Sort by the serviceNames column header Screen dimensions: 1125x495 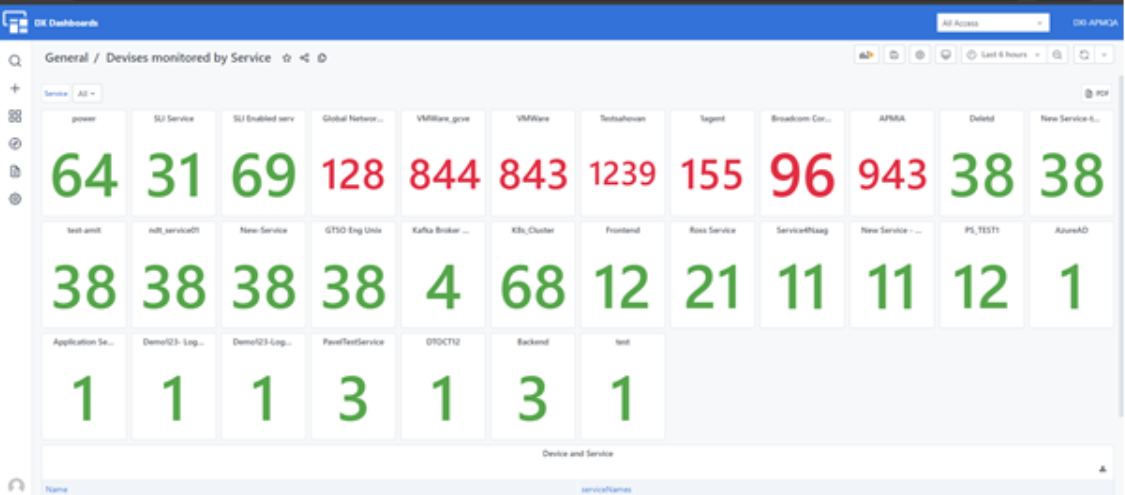click(x=606, y=489)
